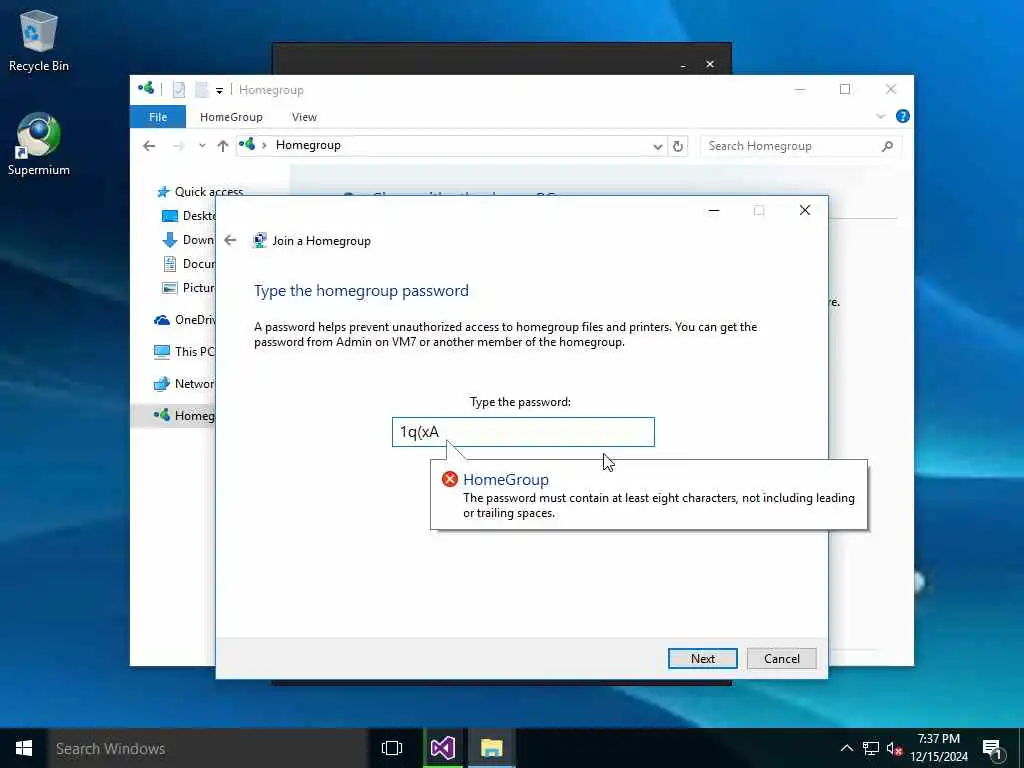Select OneDrive in the navigation pane
1024x768 pixels.
pyautogui.click(x=184, y=319)
